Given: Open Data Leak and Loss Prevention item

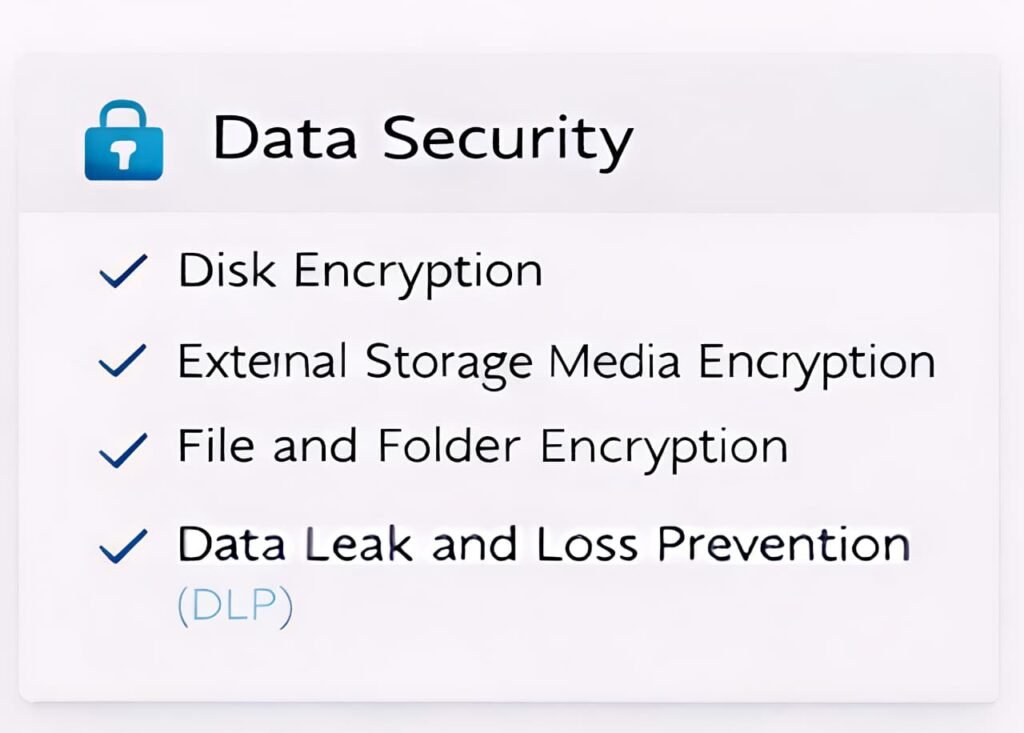Looking at the screenshot, I should [543, 544].
